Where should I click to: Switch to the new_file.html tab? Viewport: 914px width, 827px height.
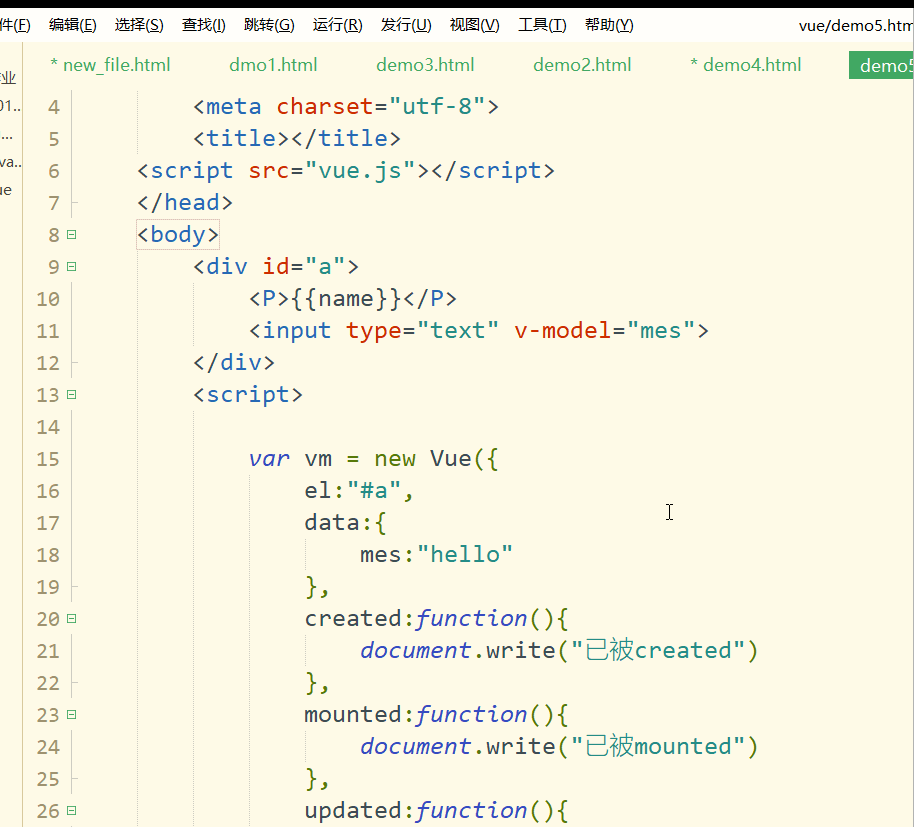coord(111,65)
